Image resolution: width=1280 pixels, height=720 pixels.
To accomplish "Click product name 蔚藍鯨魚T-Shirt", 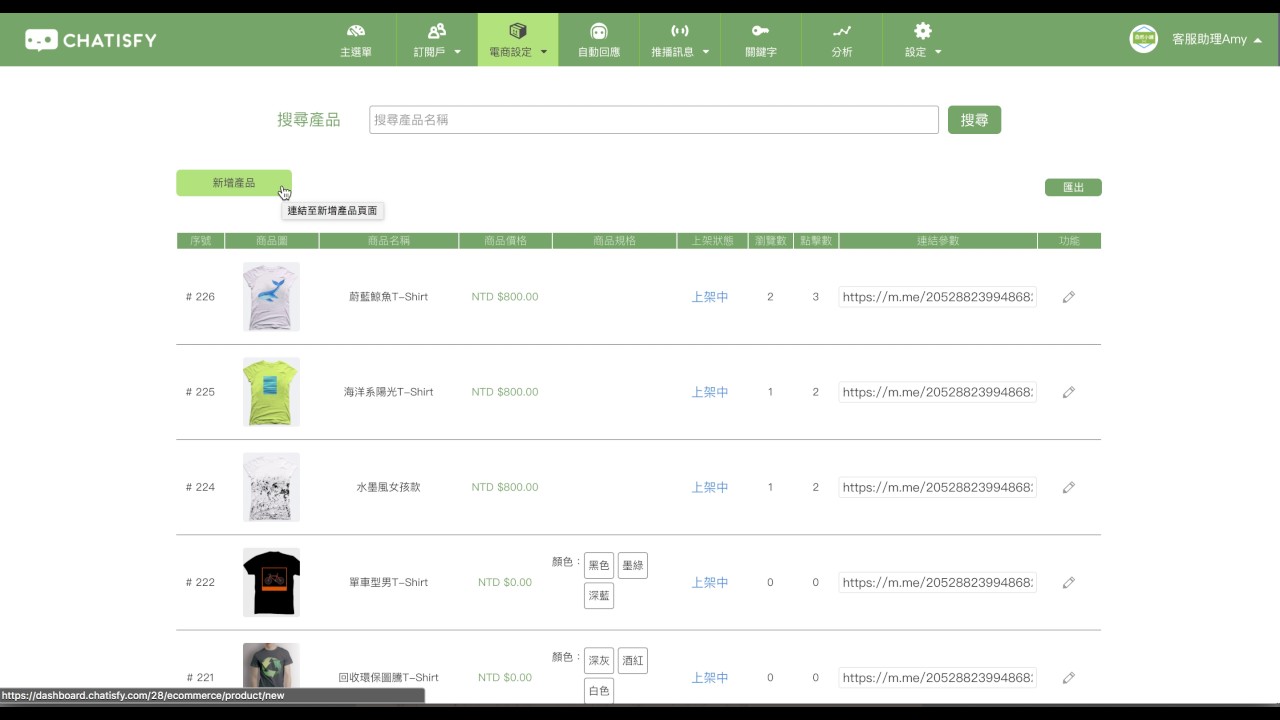I will (x=389, y=297).
